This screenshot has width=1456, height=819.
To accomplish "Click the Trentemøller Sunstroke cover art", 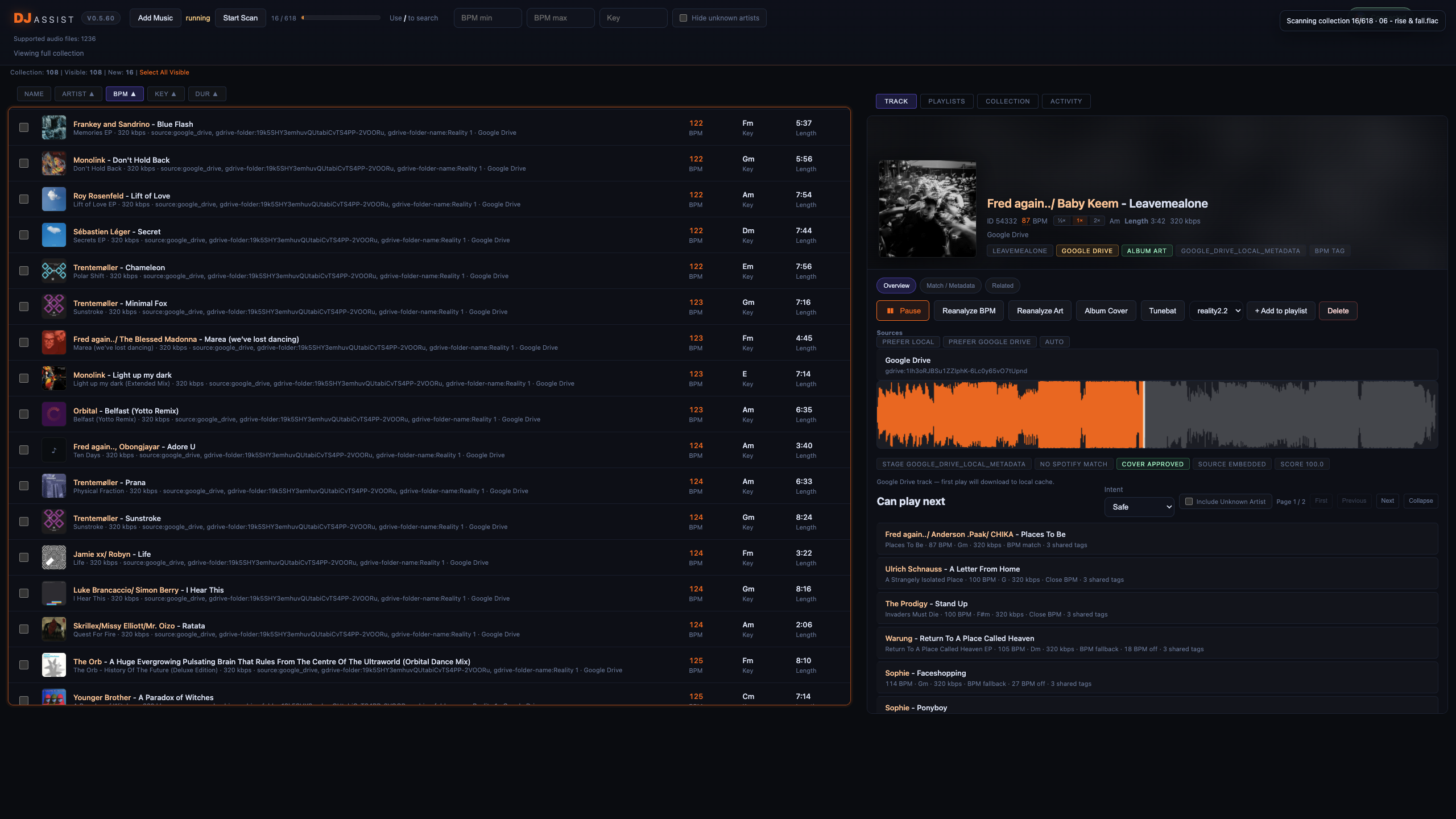I will click(x=54, y=522).
